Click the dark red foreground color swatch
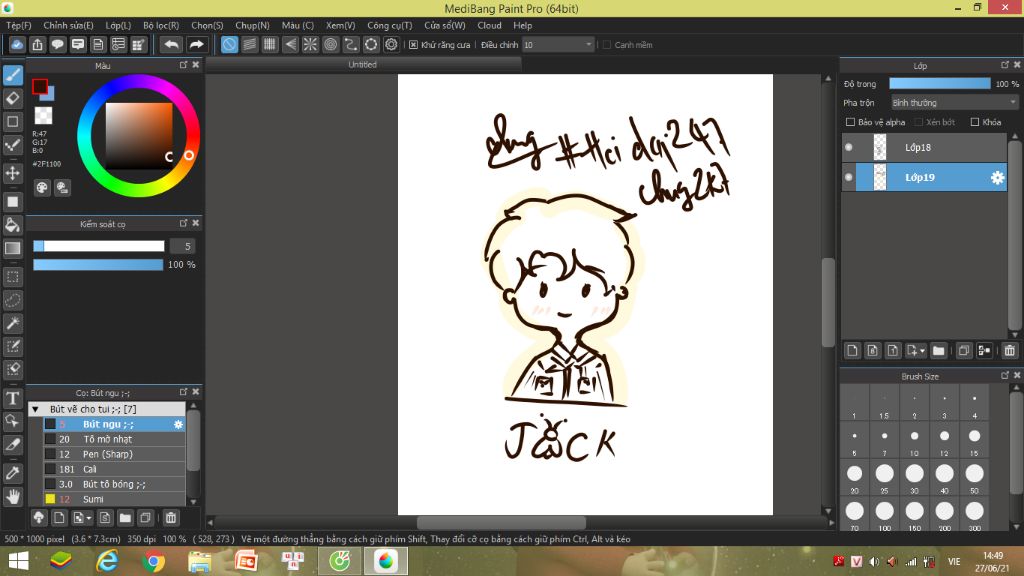 [x=40, y=86]
